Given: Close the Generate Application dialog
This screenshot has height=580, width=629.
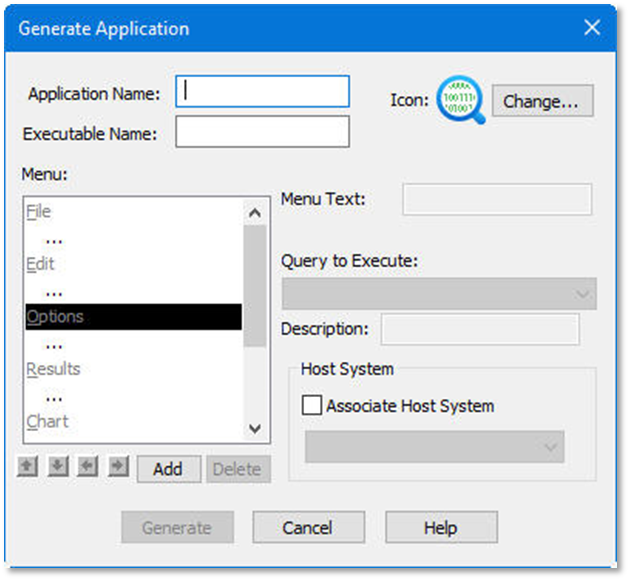Looking at the screenshot, I should (x=592, y=27).
